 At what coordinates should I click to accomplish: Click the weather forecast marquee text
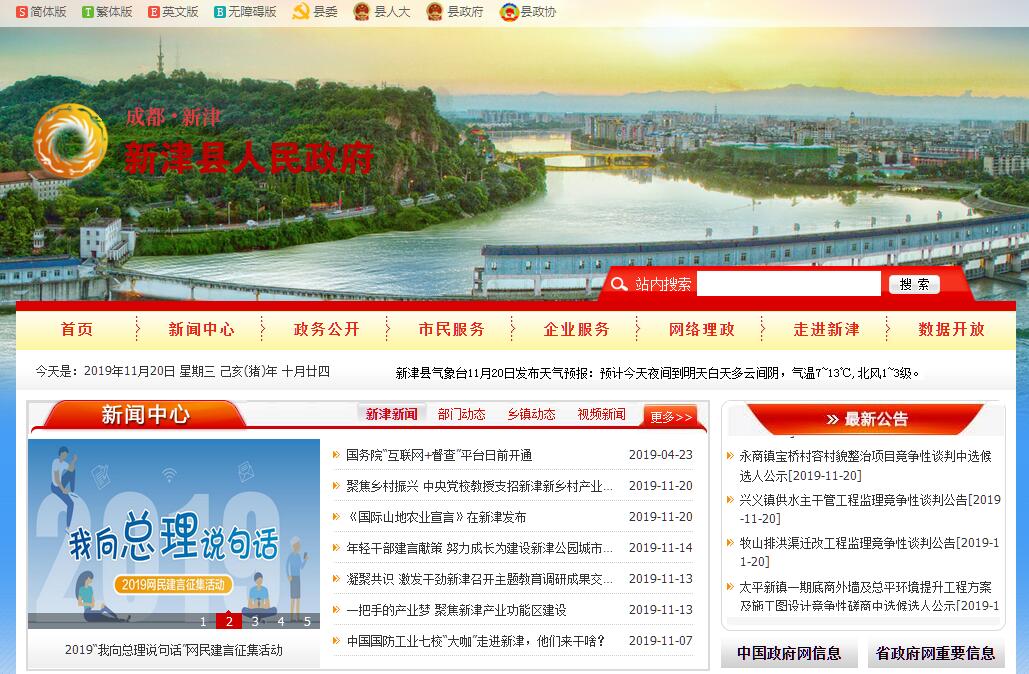click(x=658, y=373)
